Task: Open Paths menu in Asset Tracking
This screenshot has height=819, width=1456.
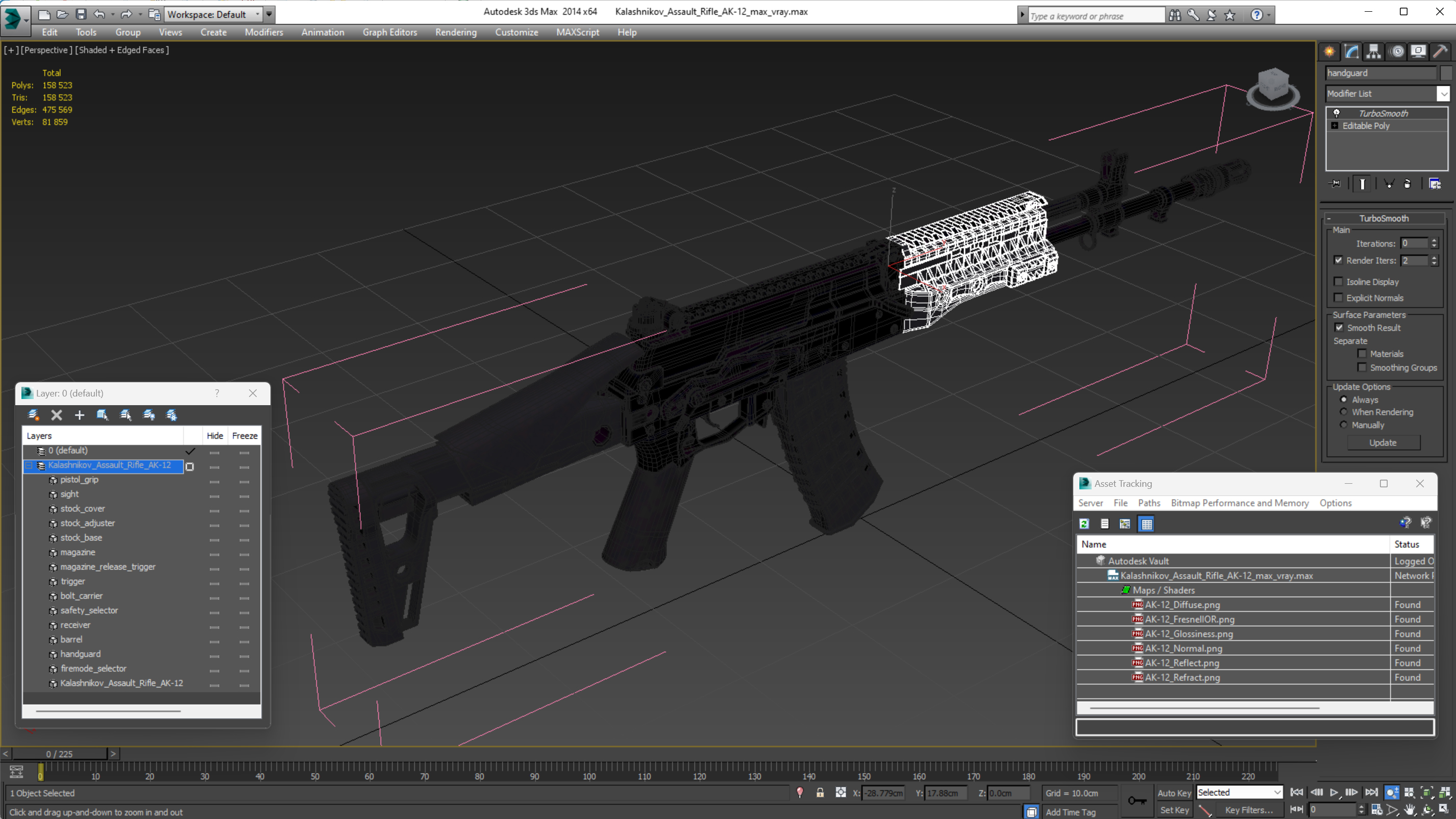Action: [x=1149, y=503]
